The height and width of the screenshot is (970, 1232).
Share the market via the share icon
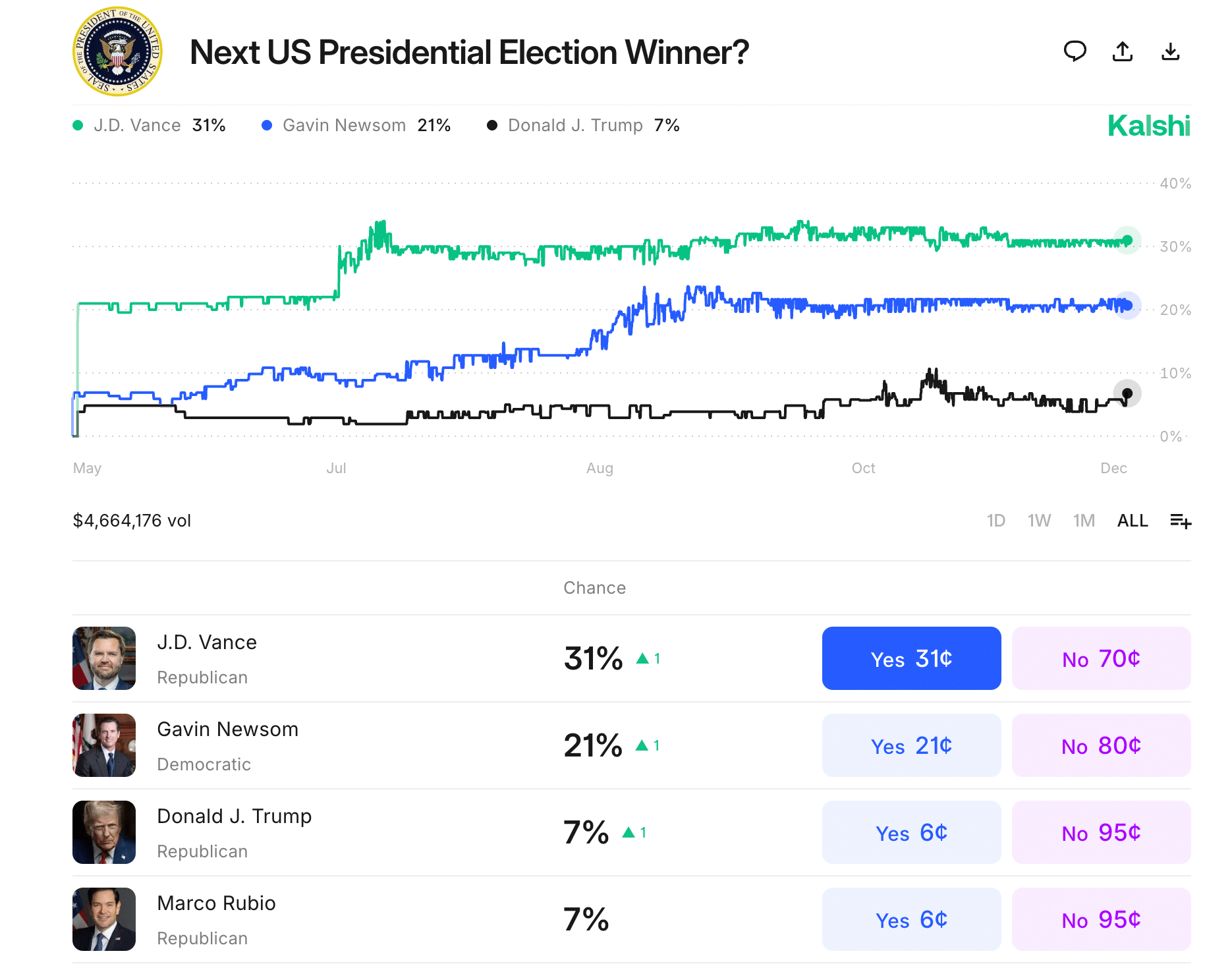pos(1123,51)
